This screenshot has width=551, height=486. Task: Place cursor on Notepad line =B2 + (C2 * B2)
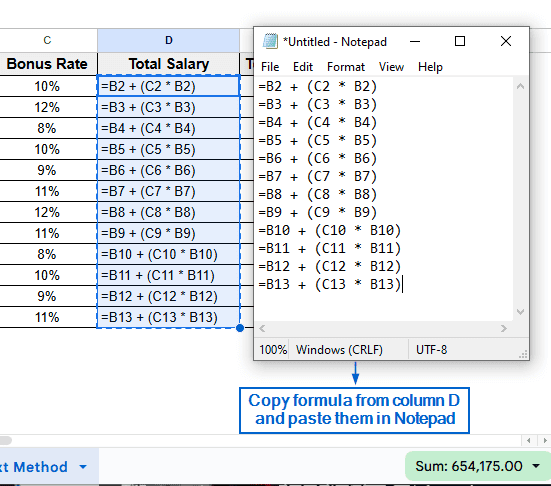(318, 86)
